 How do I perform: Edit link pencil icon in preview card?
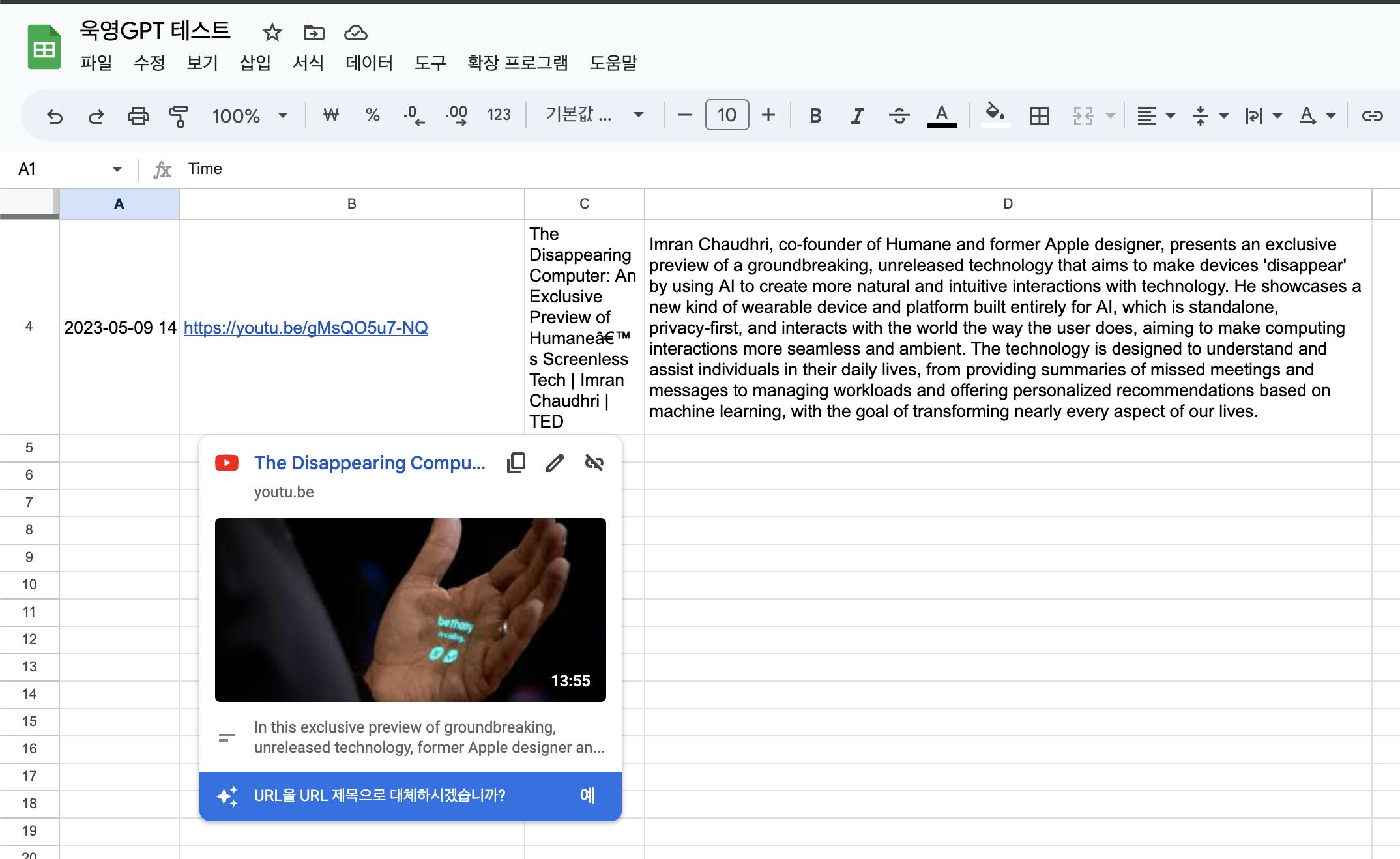(x=555, y=463)
